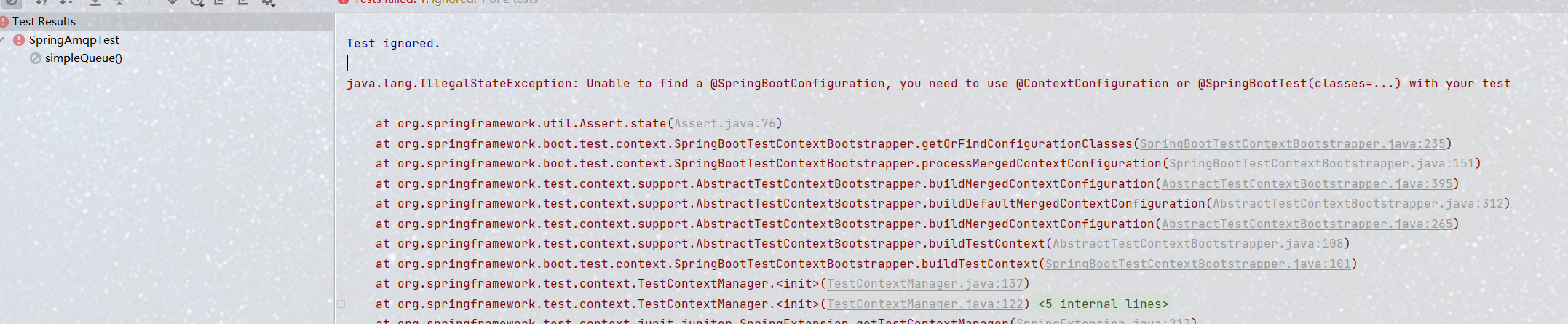
Task: Open the test history clock dropdown
Action: (x=197, y=2)
